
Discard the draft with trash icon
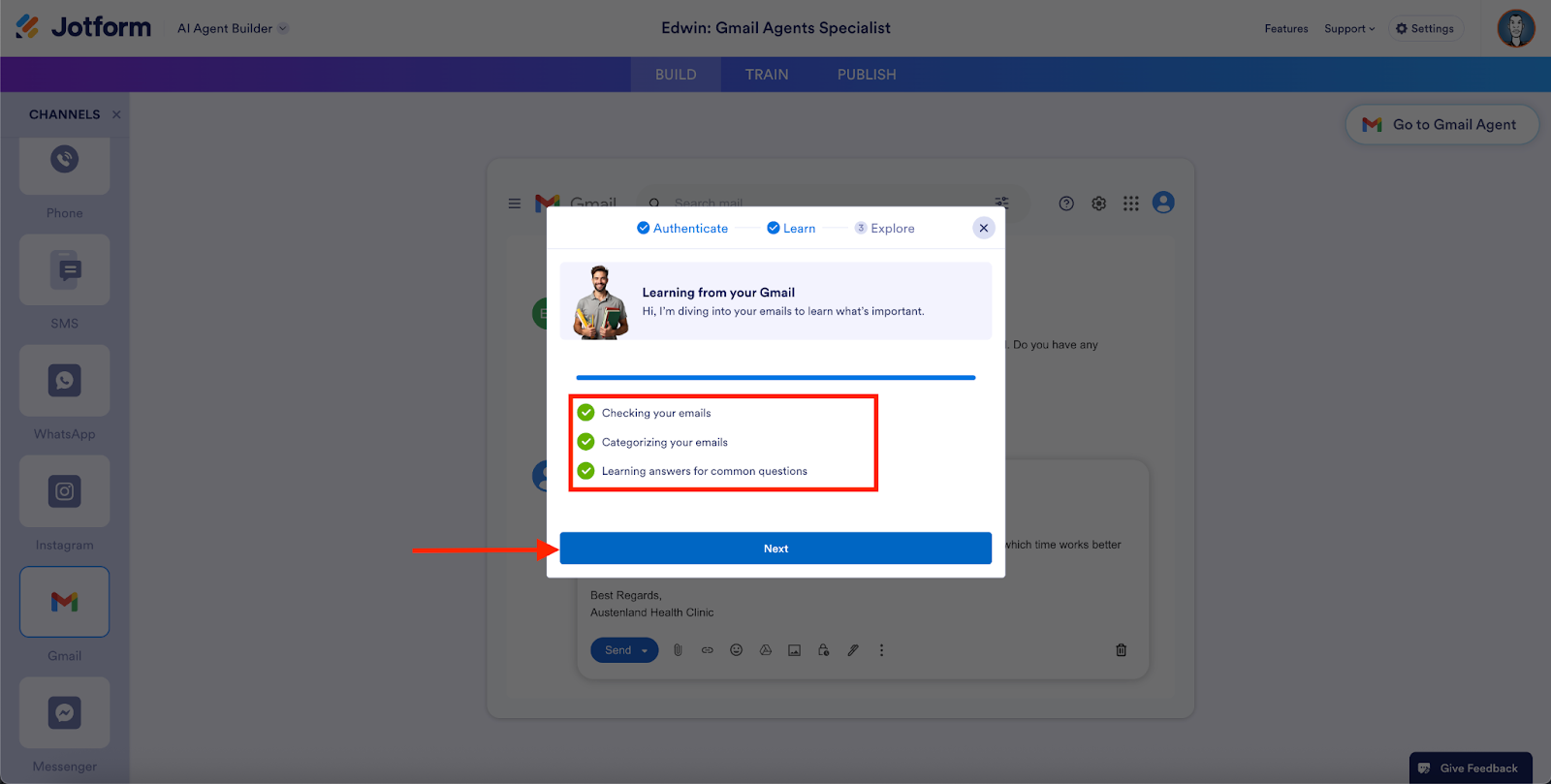pos(1122,650)
